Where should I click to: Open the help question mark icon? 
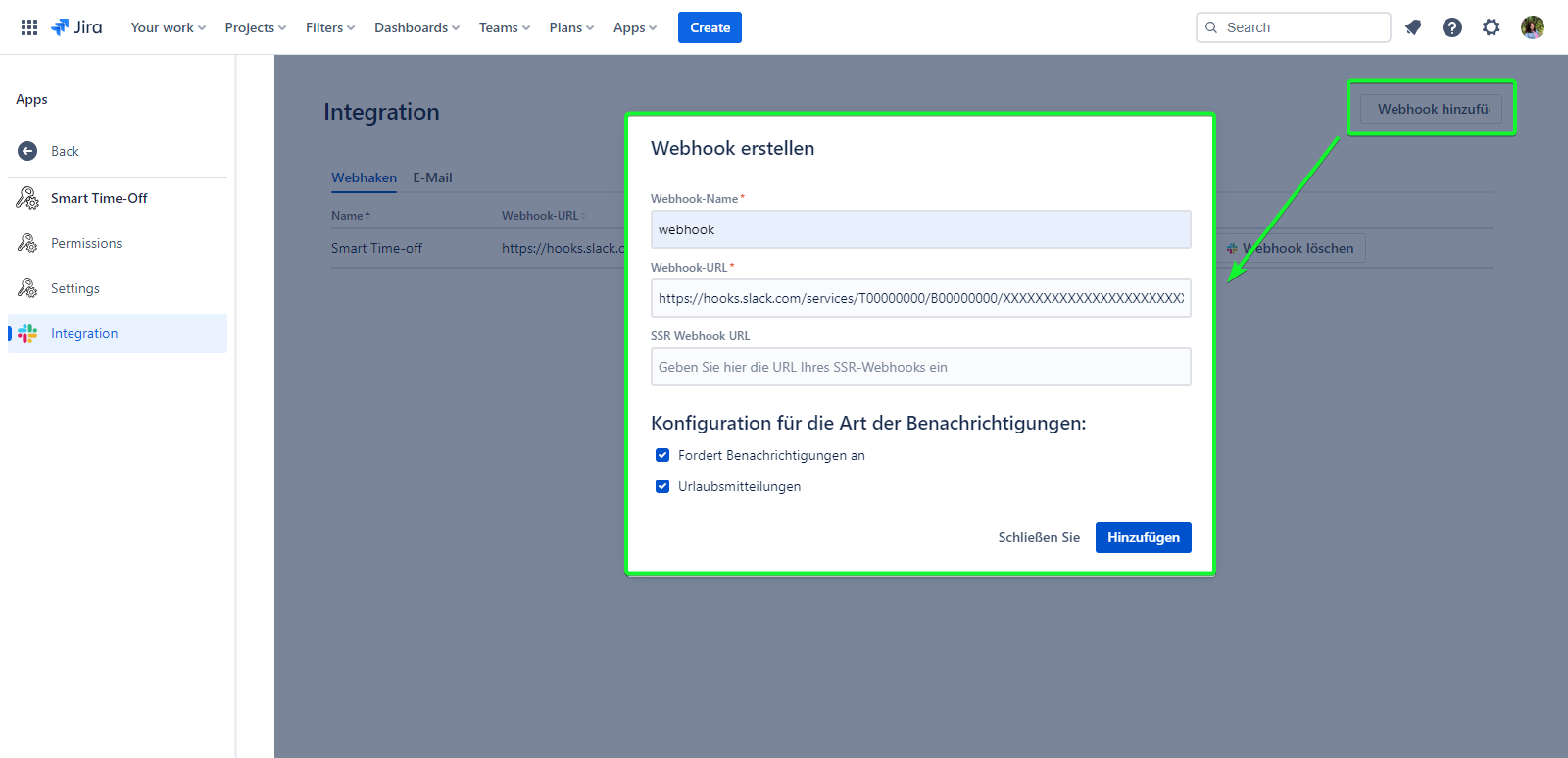click(x=1452, y=27)
